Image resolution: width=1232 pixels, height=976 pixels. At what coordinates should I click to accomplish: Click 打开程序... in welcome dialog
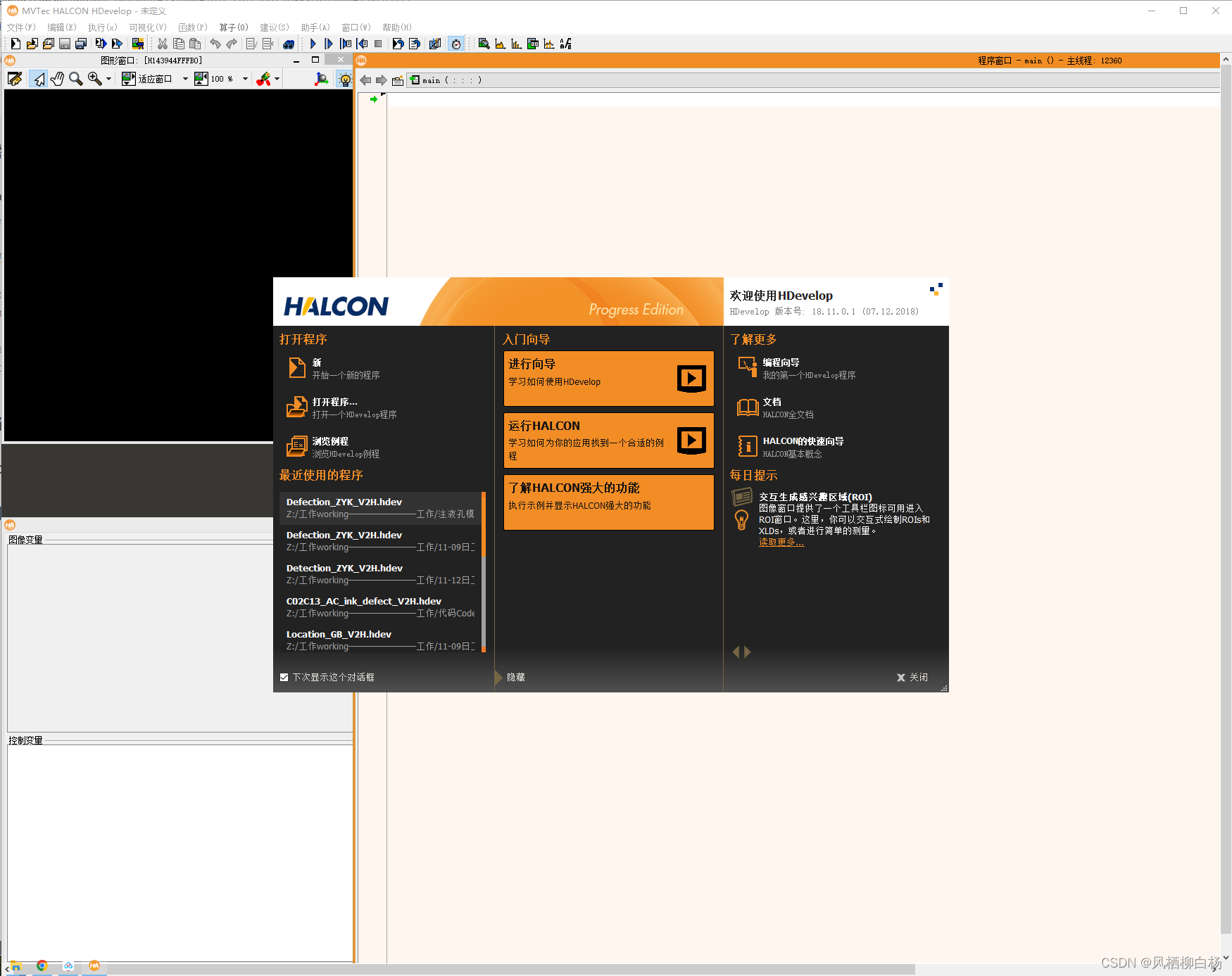pos(342,408)
